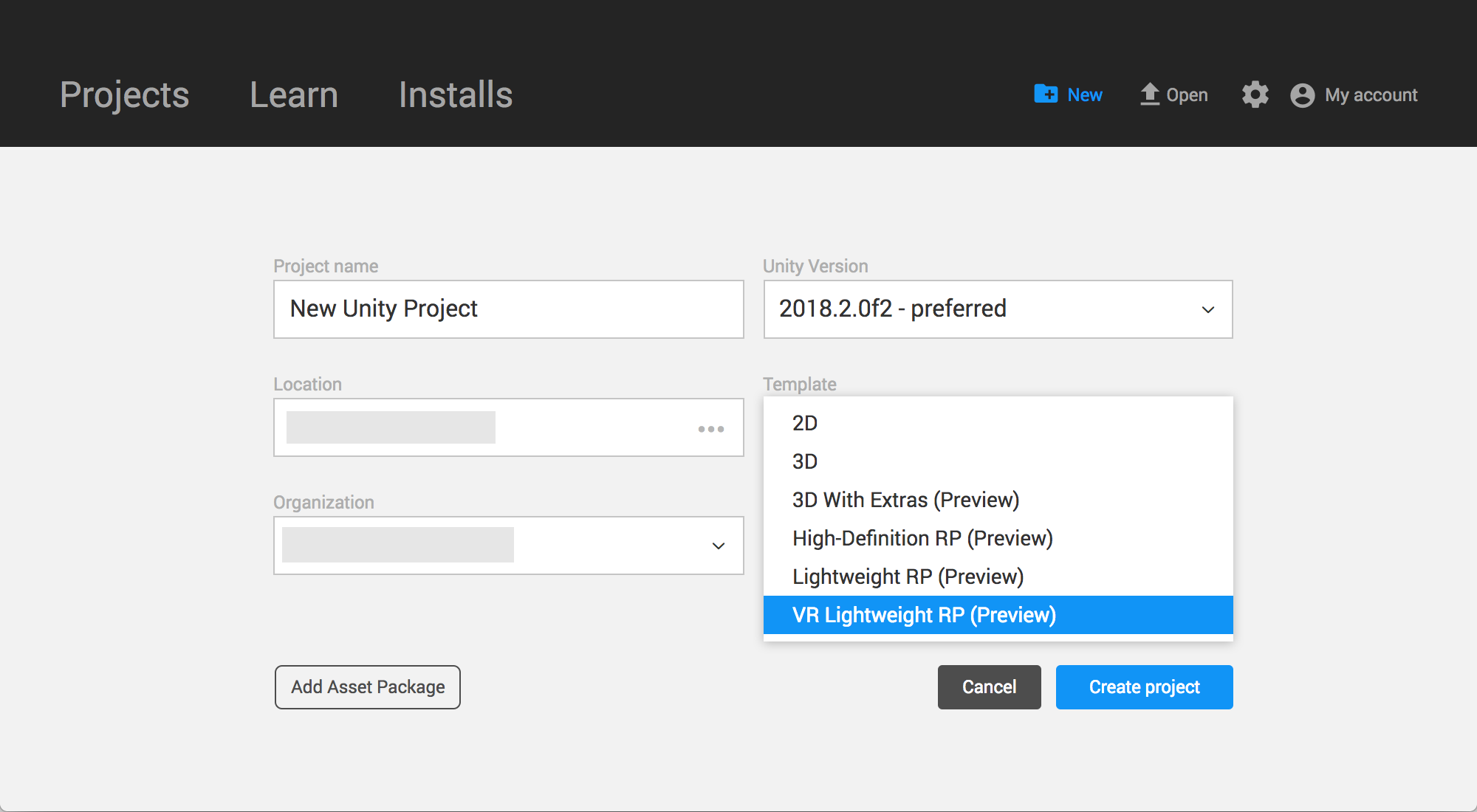Click the Cancel button

click(x=989, y=687)
